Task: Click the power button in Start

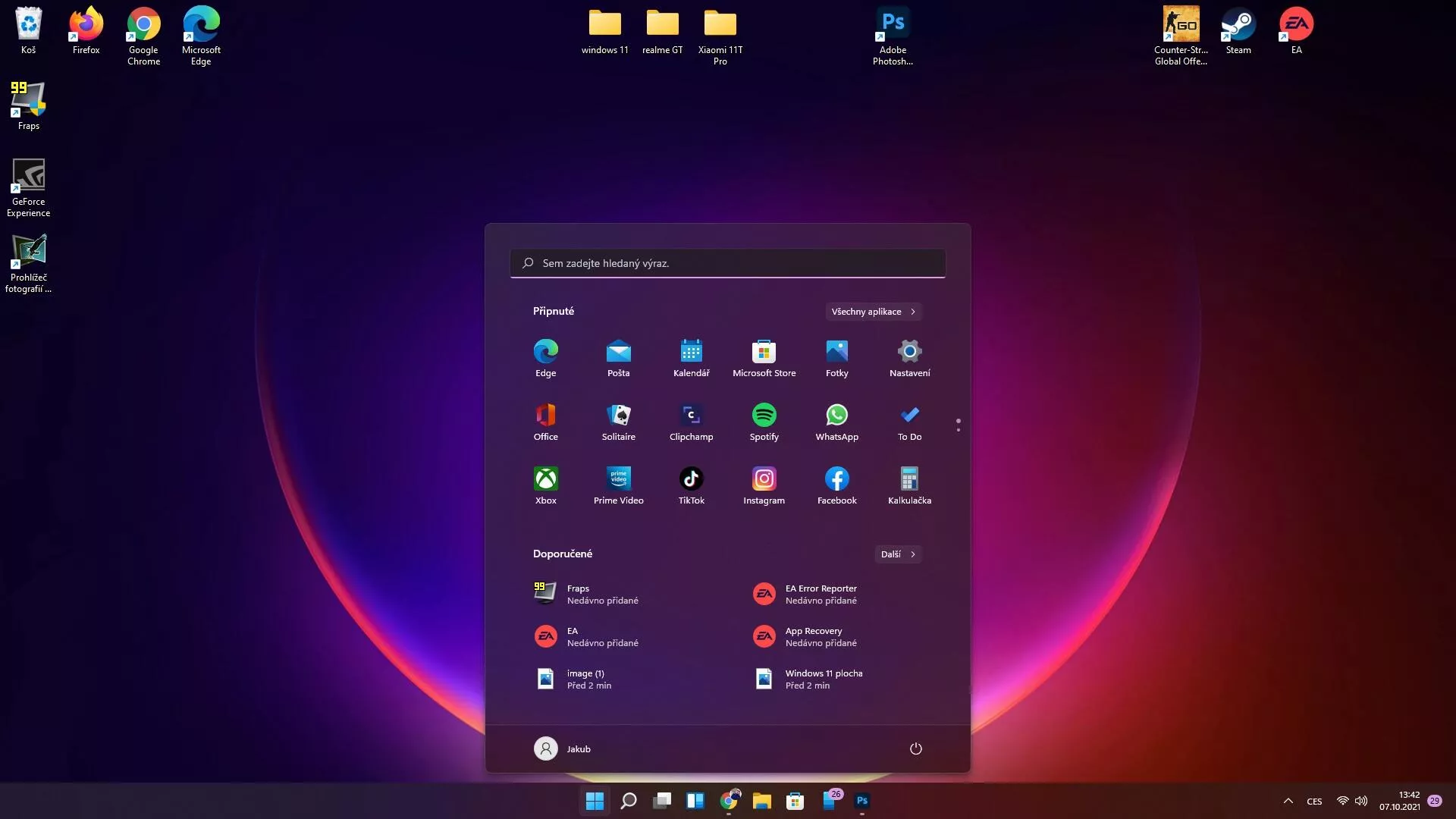Action: [x=915, y=748]
